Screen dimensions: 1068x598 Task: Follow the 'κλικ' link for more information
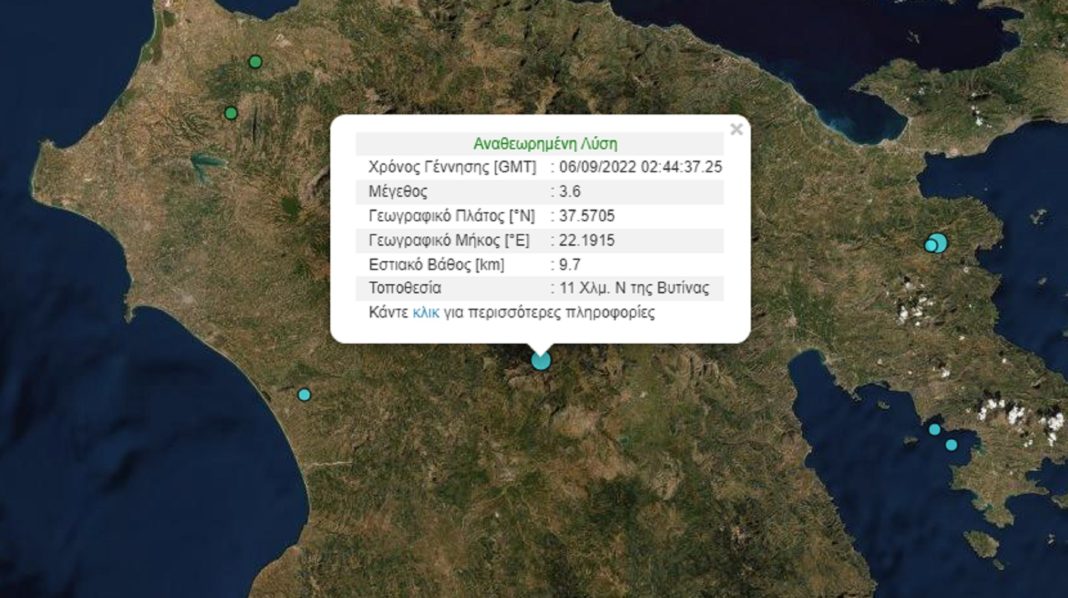pyautogui.click(x=426, y=313)
